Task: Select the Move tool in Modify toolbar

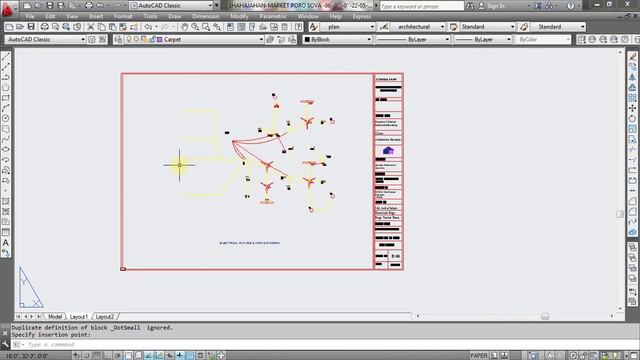Action: pyautogui.click(x=633, y=108)
